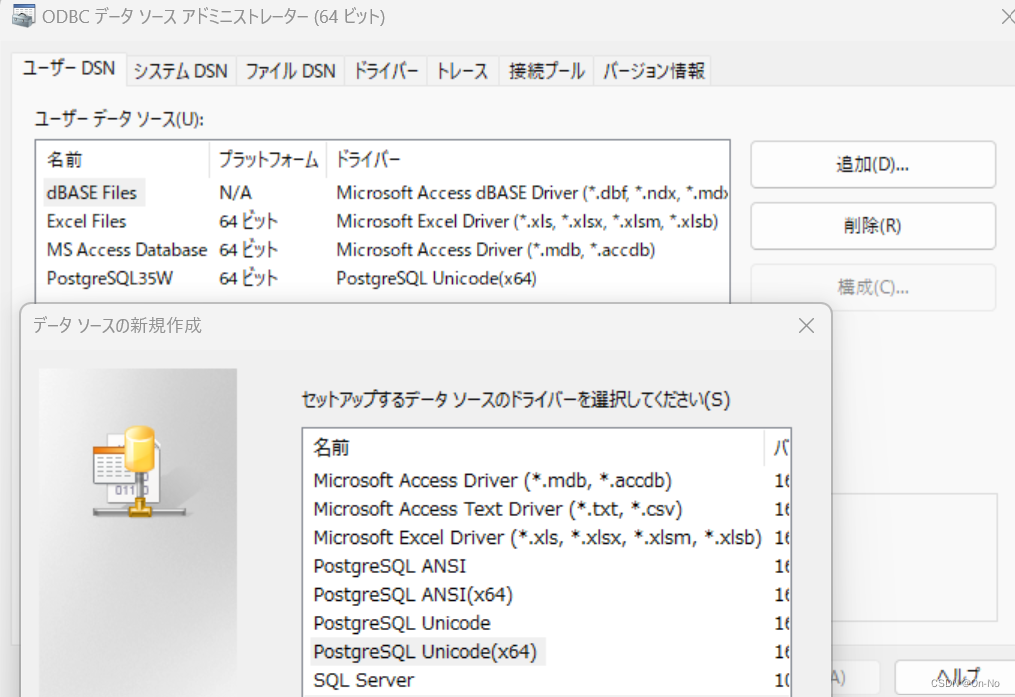This screenshot has height=697, width=1015.
Task: Switch to the システム DSN tab
Action: tap(179, 70)
